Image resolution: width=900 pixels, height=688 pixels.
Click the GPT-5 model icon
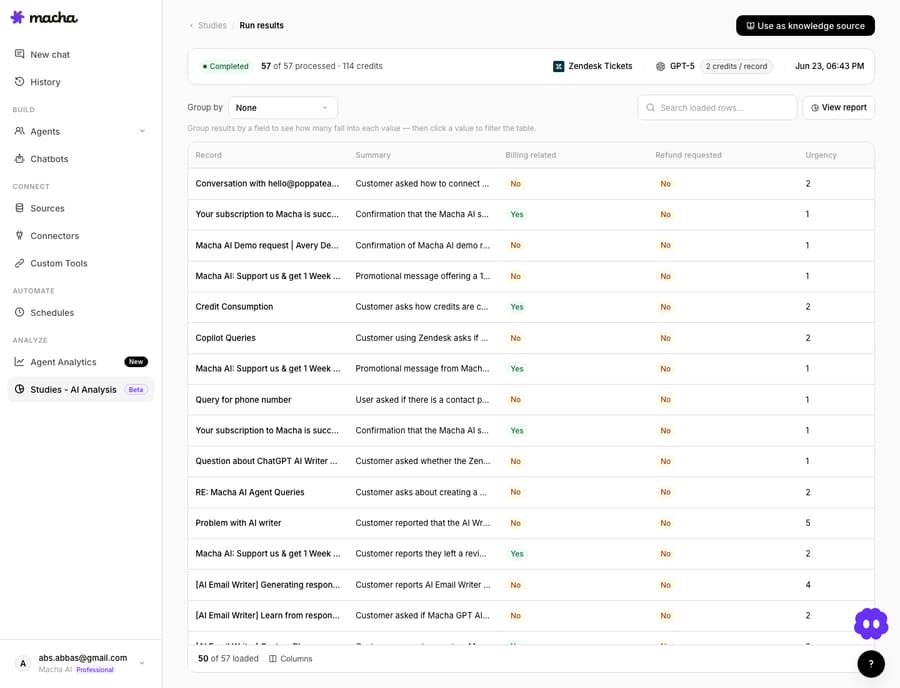(660, 67)
